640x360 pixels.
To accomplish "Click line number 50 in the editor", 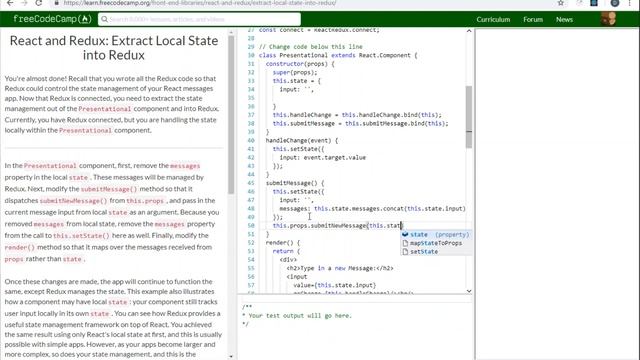I will (251, 226).
